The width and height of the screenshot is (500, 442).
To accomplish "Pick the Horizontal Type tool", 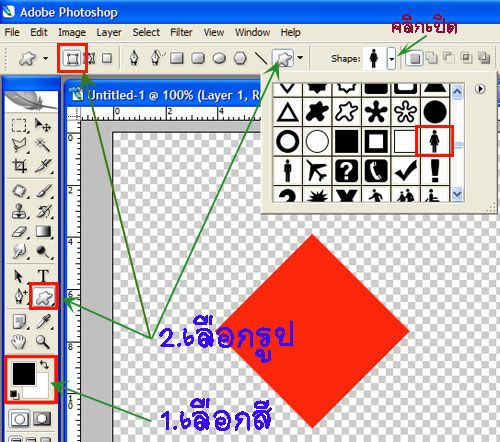I will (43, 276).
